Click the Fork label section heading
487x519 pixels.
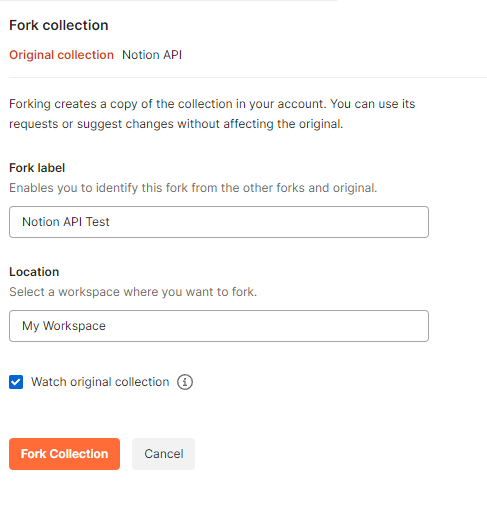point(37,168)
